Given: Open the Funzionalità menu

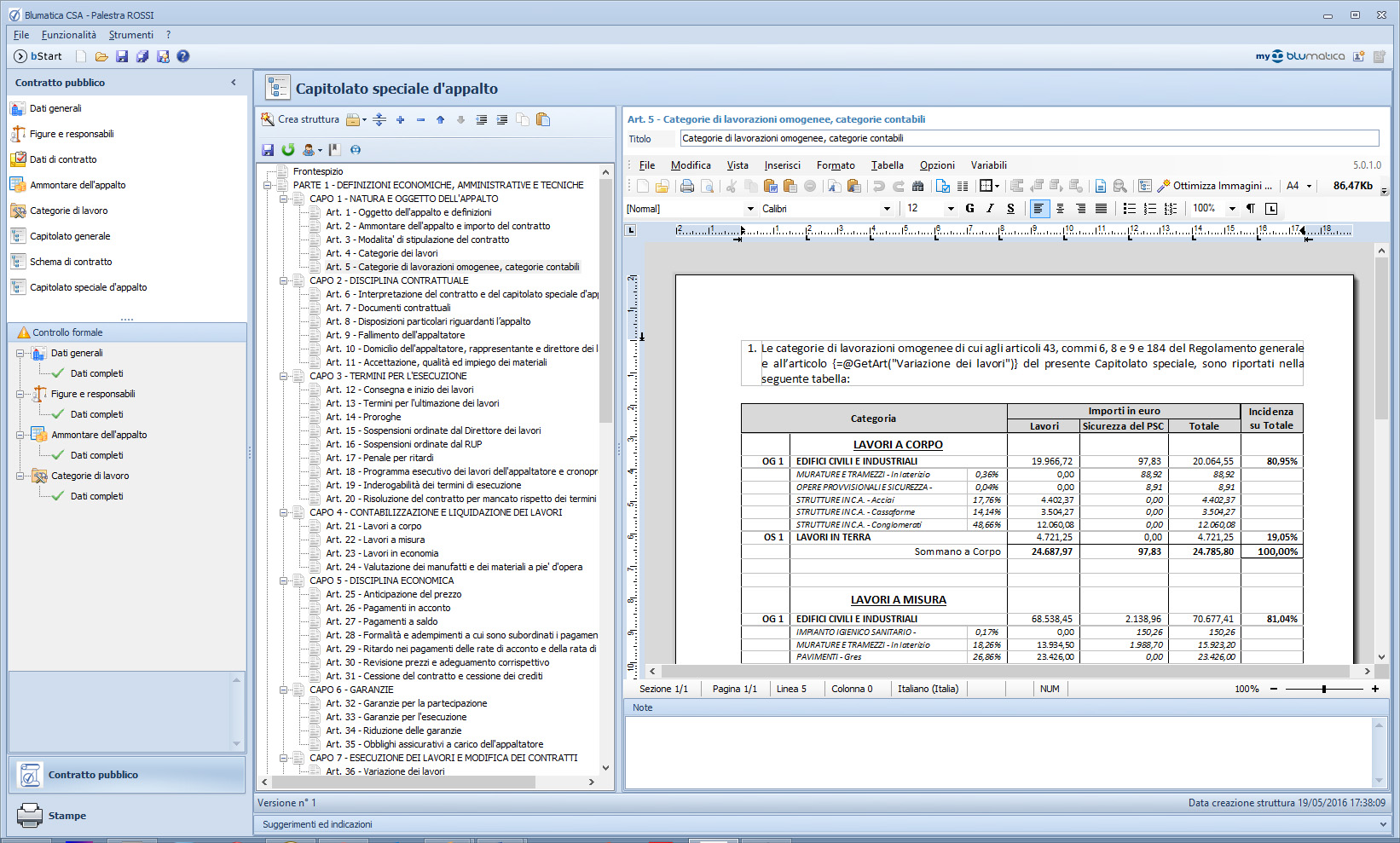Looking at the screenshot, I should (x=68, y=35).
